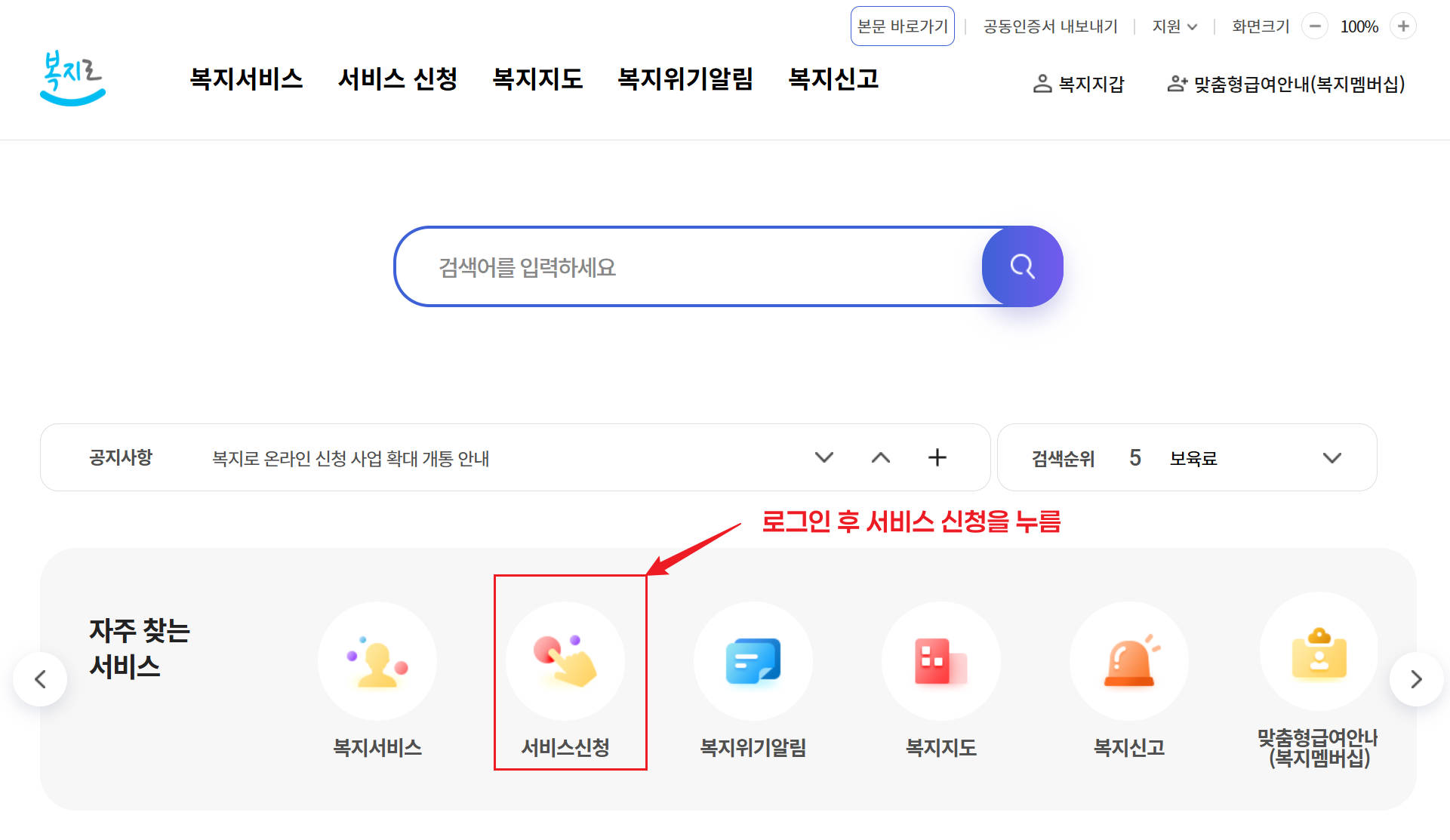Image resolution: width=1450 pixels, height=840 pixels.
Task: Click the 복지신고 alarm bell icon
Action: pyautogui.click(x=1128, y=660)
